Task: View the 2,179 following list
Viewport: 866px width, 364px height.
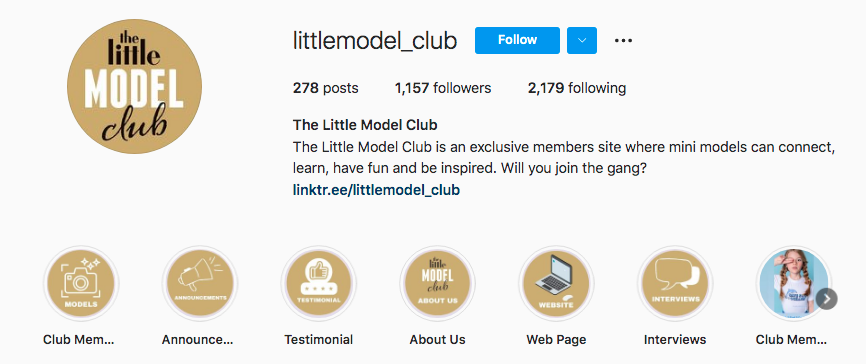Action: [x=577, y=88]
